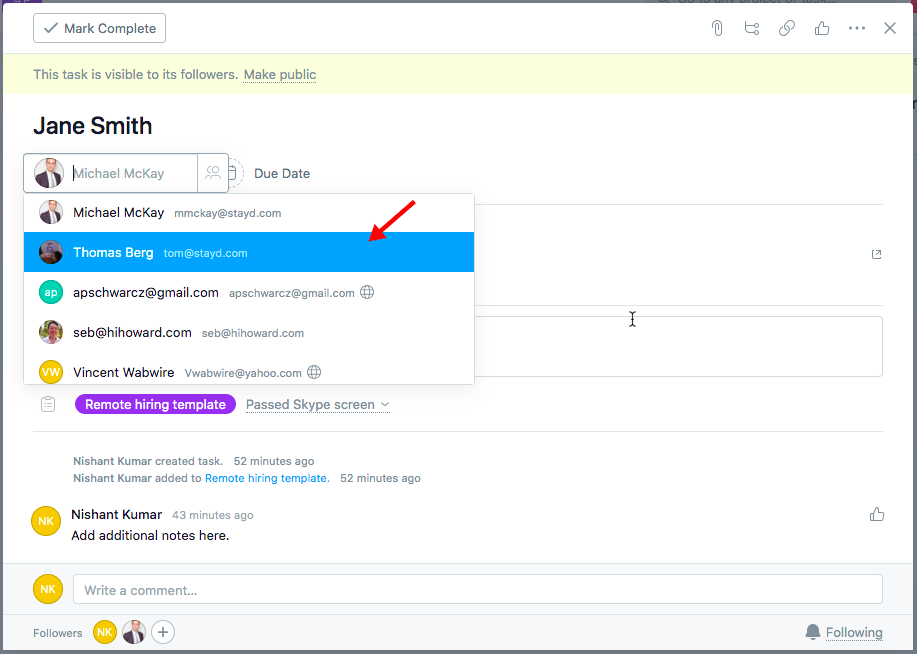Click the assign-multiple people icon

tap(213, 173)
